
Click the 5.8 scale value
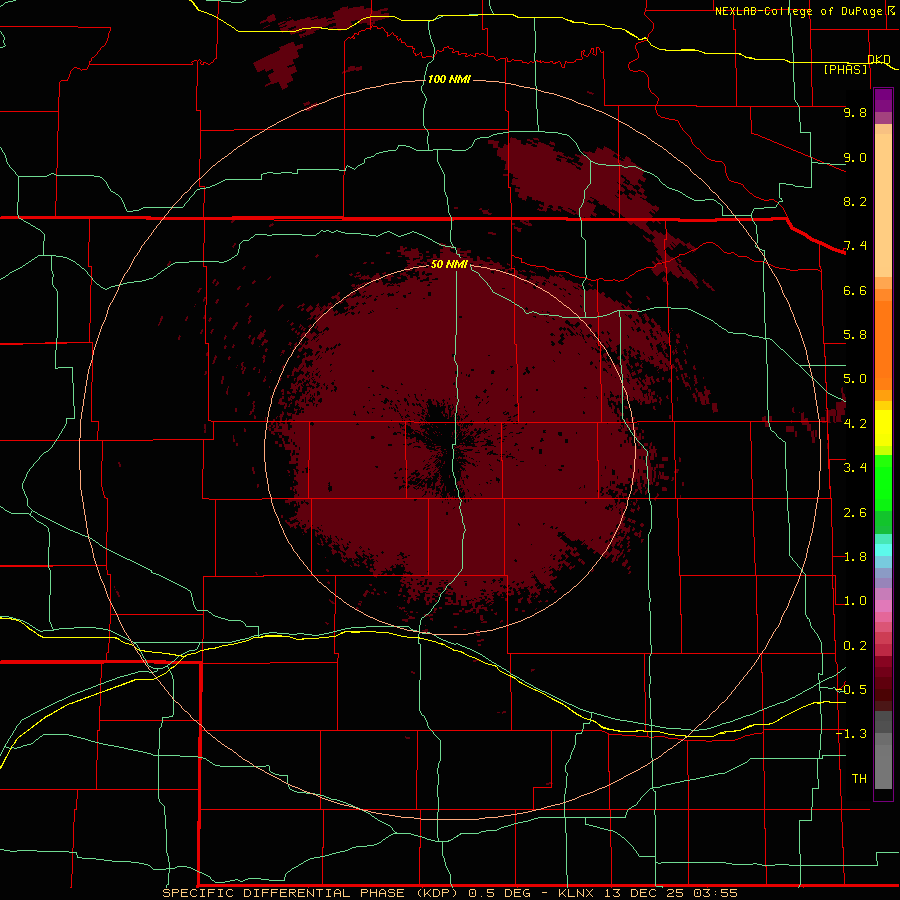[855, 335]
